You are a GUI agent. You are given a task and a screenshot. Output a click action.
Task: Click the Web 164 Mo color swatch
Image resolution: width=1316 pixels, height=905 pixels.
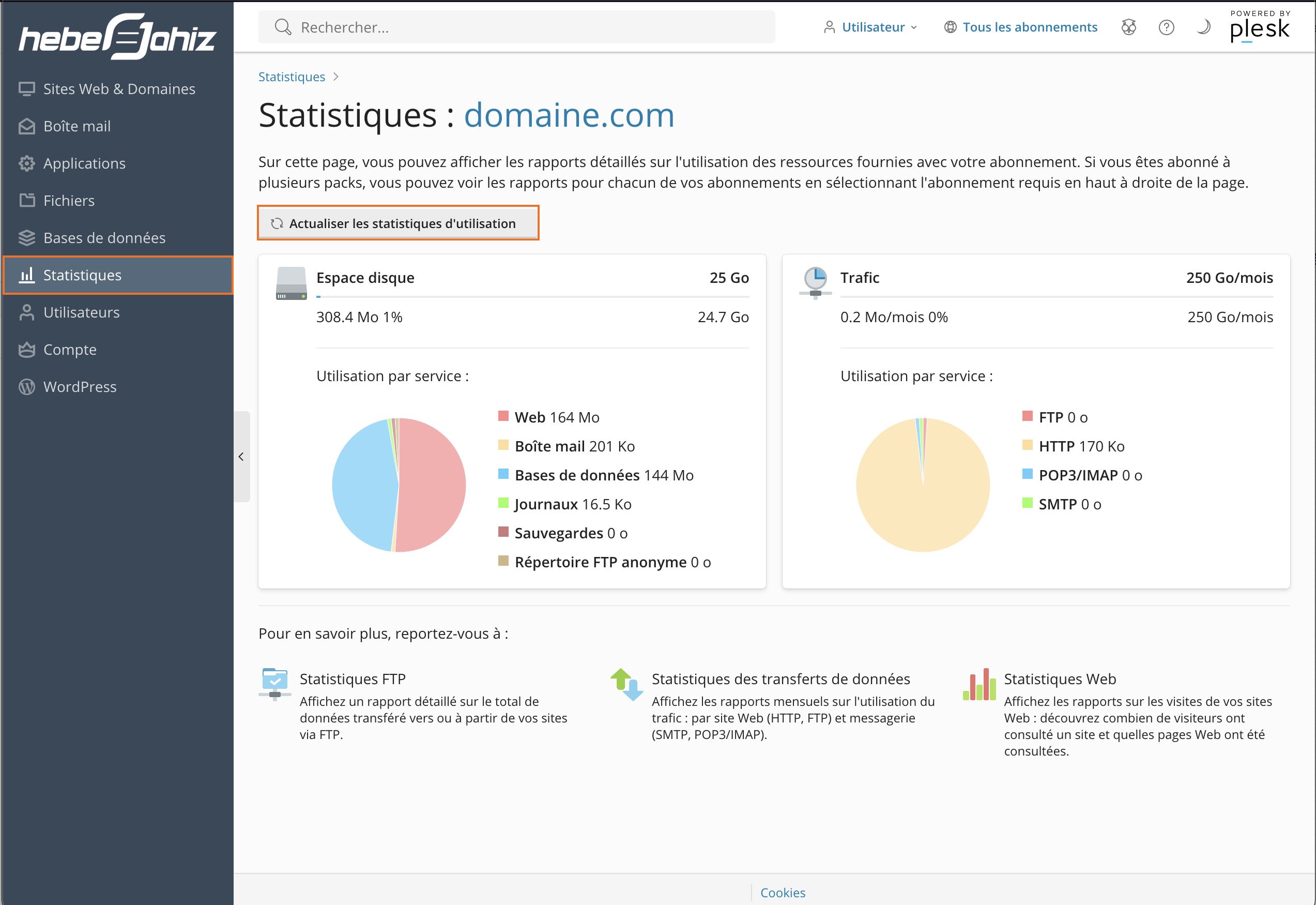[503, 416]
